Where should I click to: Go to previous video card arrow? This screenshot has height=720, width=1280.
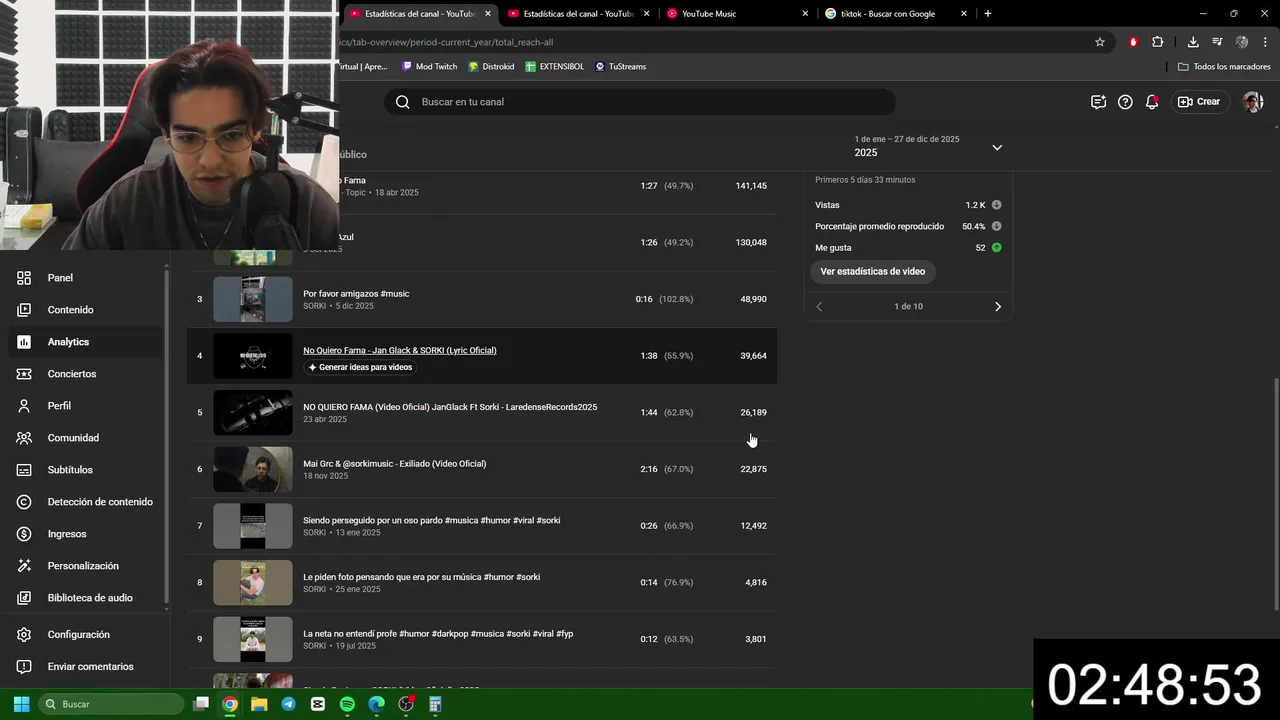[819, 307]
